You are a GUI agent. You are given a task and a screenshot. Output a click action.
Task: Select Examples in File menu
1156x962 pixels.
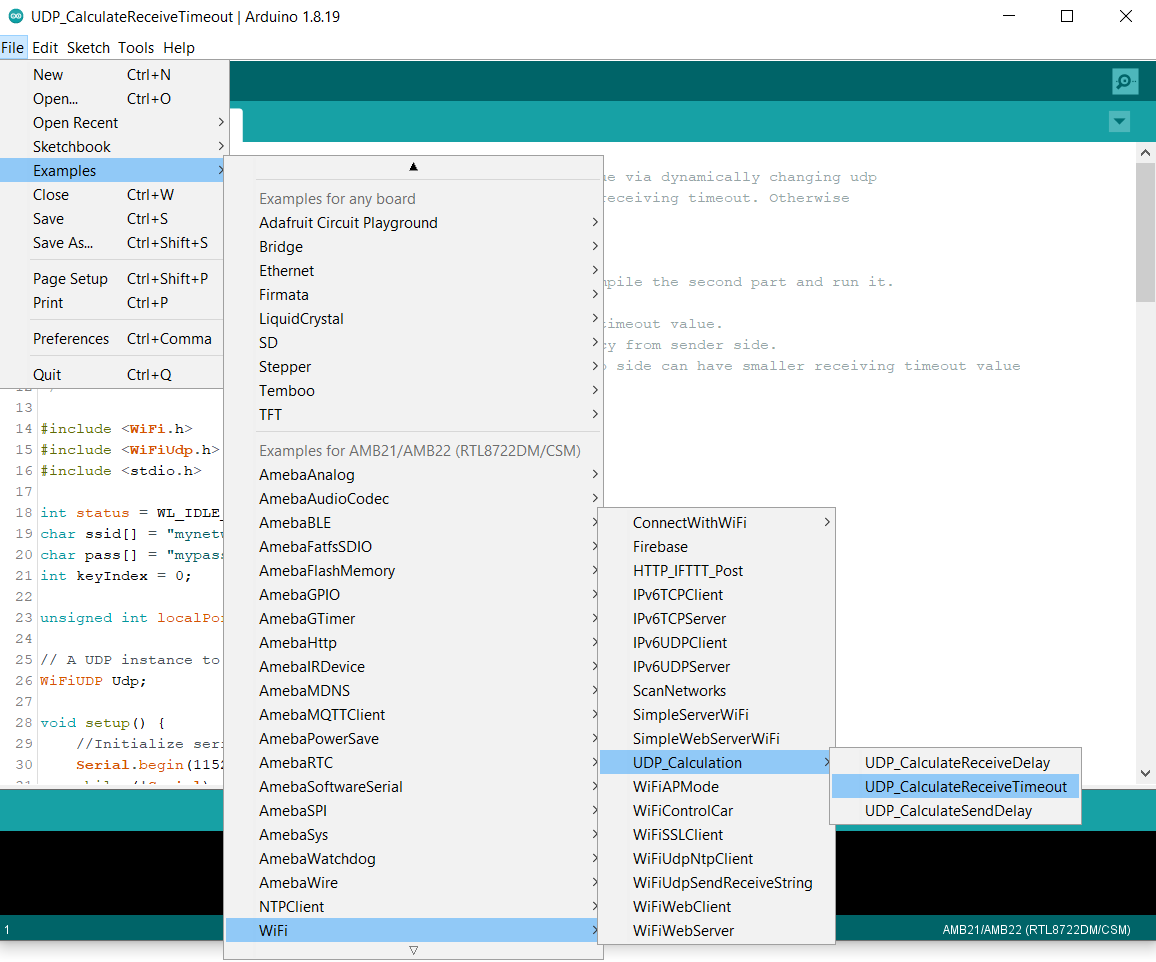coord(114,171)
